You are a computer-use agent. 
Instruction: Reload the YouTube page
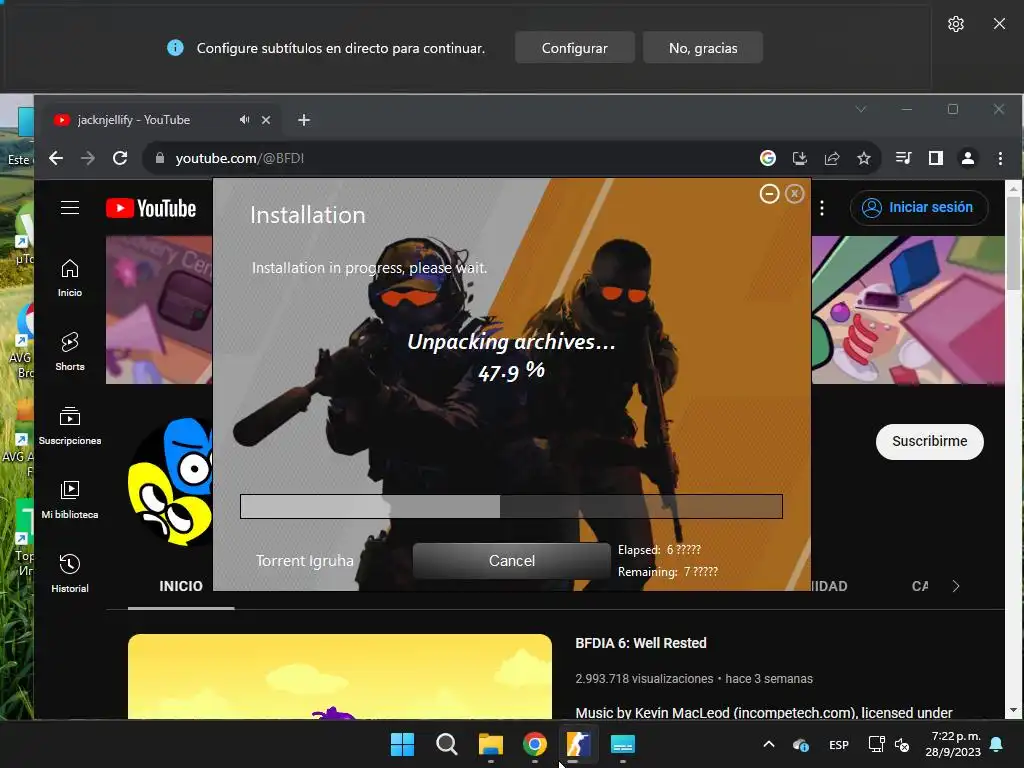[120, 158]
